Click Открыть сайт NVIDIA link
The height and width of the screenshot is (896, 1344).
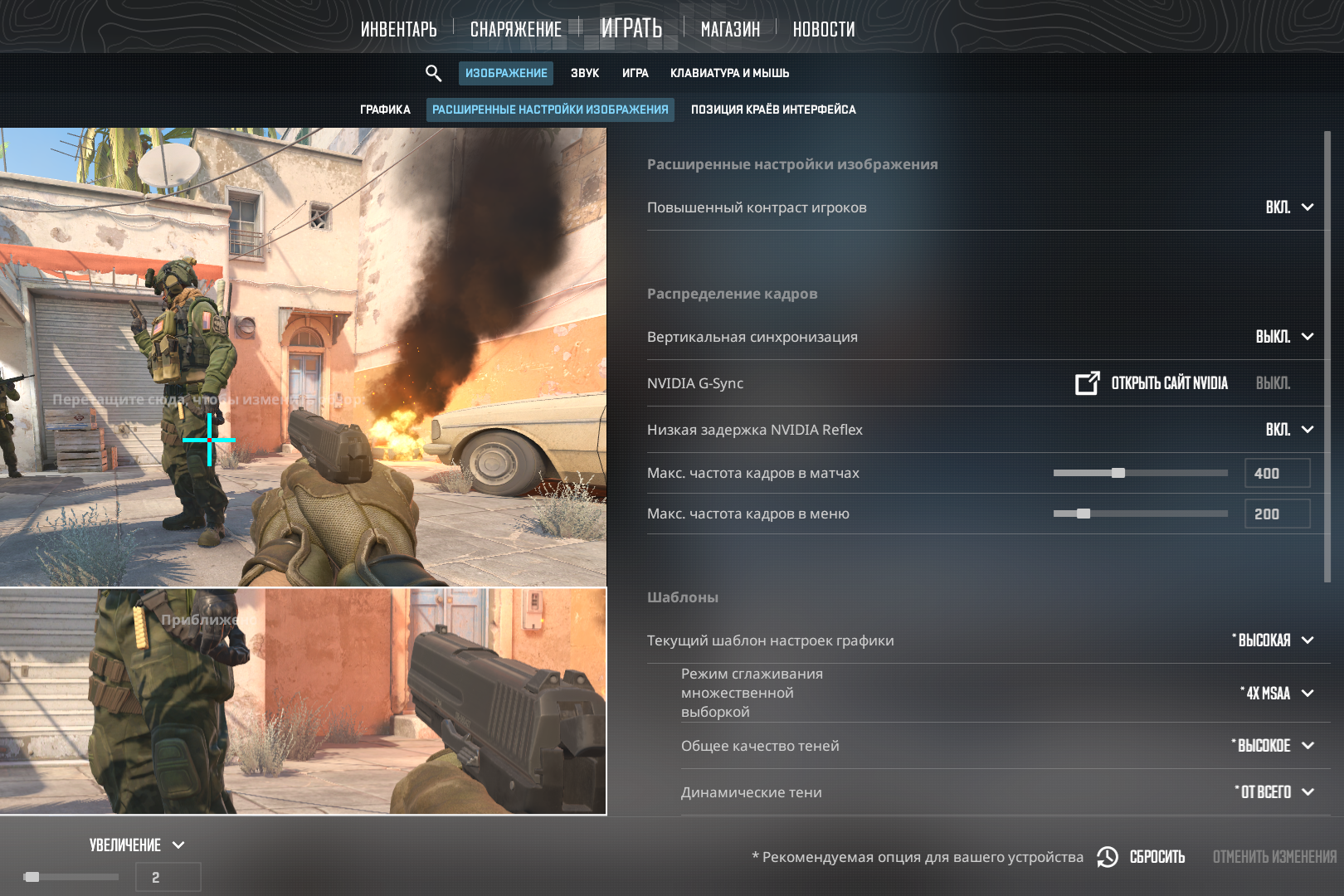tap(1169, 382)
